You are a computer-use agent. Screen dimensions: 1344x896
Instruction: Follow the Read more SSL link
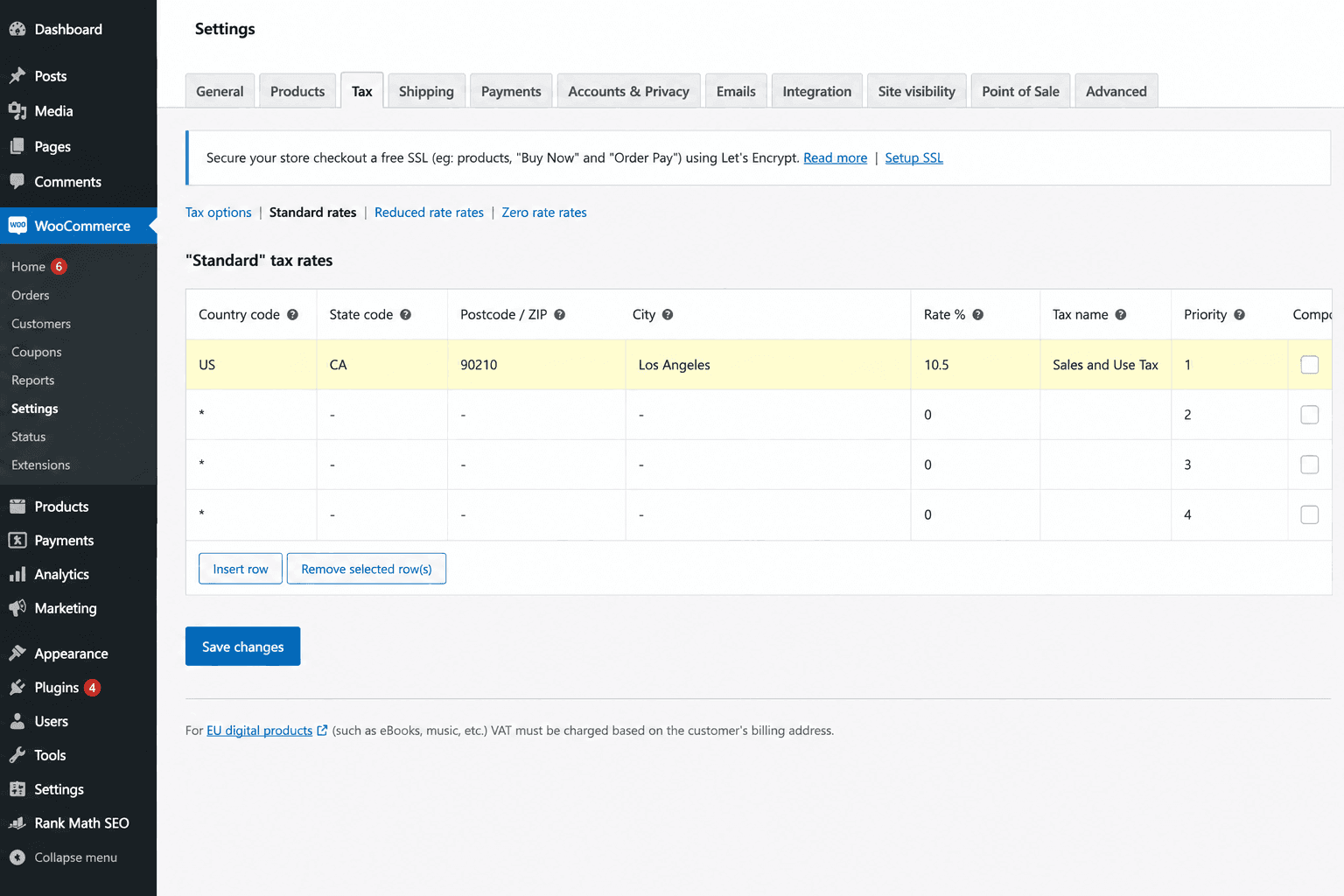point(835,157)
